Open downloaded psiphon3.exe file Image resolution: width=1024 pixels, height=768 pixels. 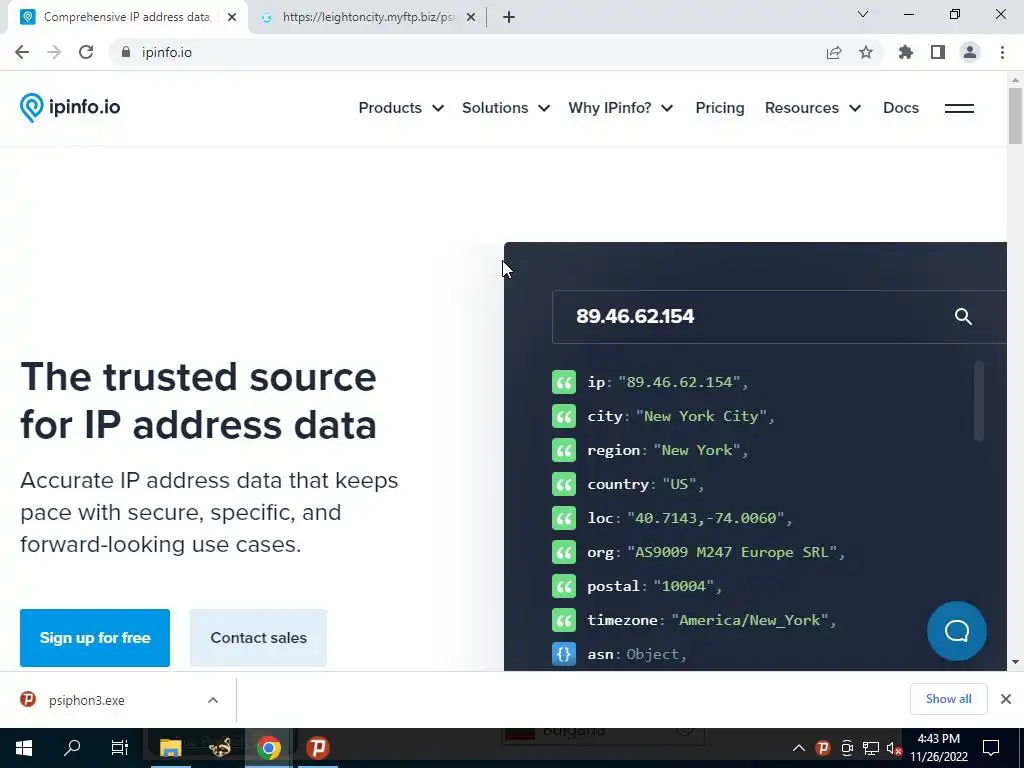pos(86,700)
